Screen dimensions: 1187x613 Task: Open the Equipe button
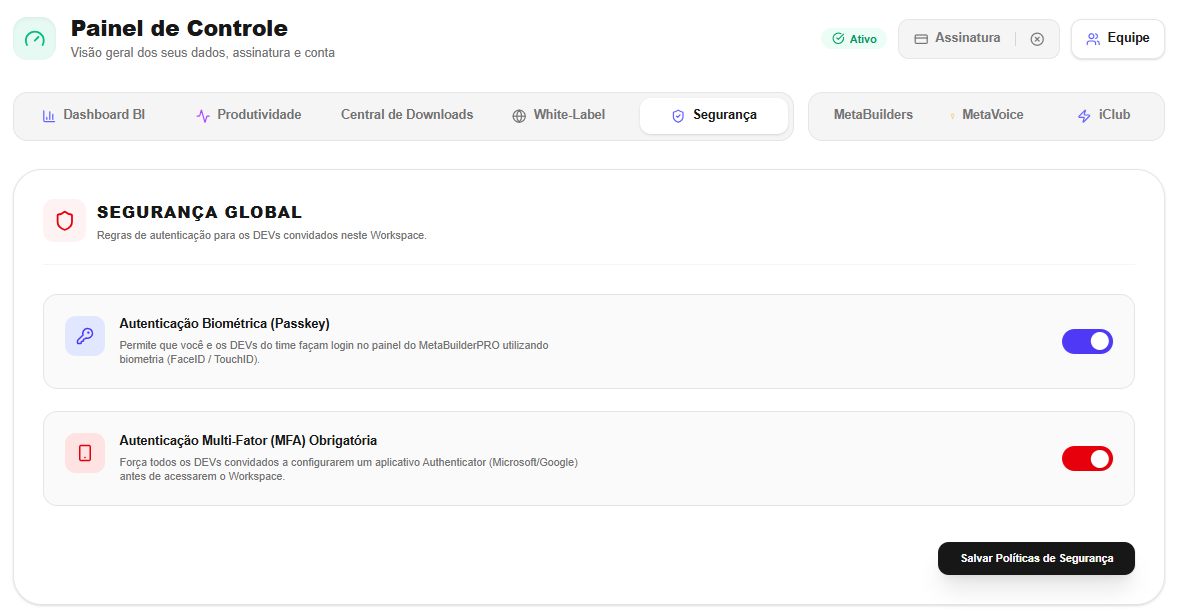coord(1117,39)
